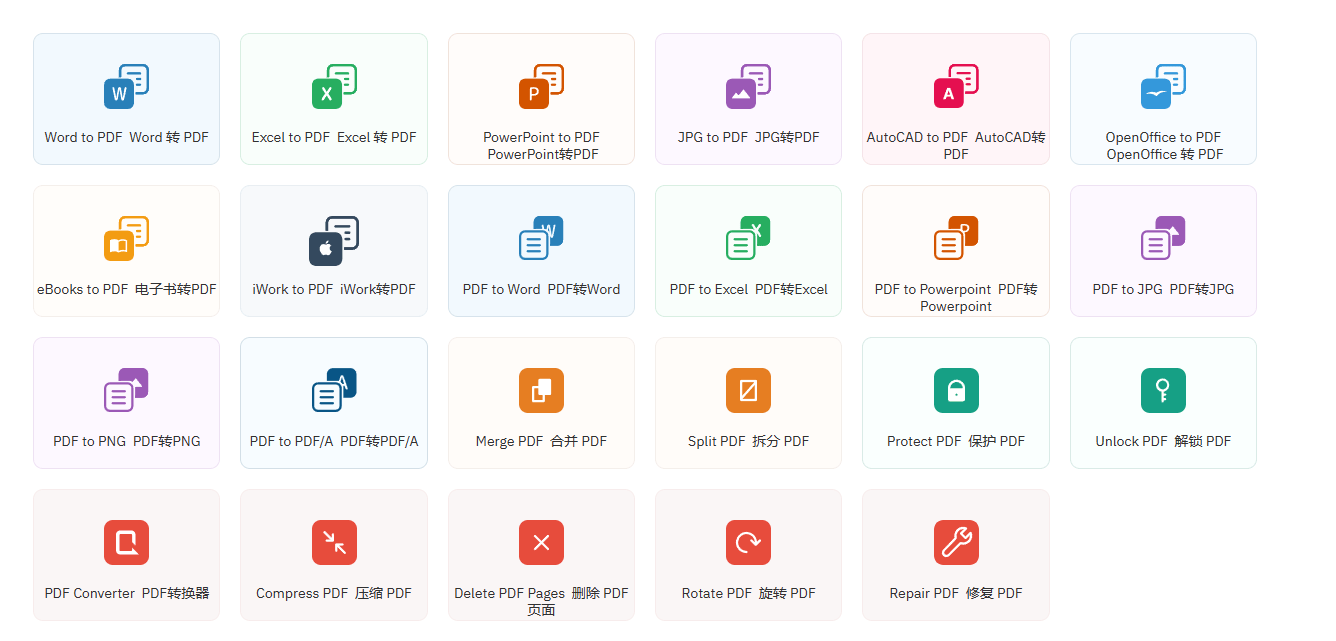
Task: Click the Merge PDF icon
Action: 541,391
